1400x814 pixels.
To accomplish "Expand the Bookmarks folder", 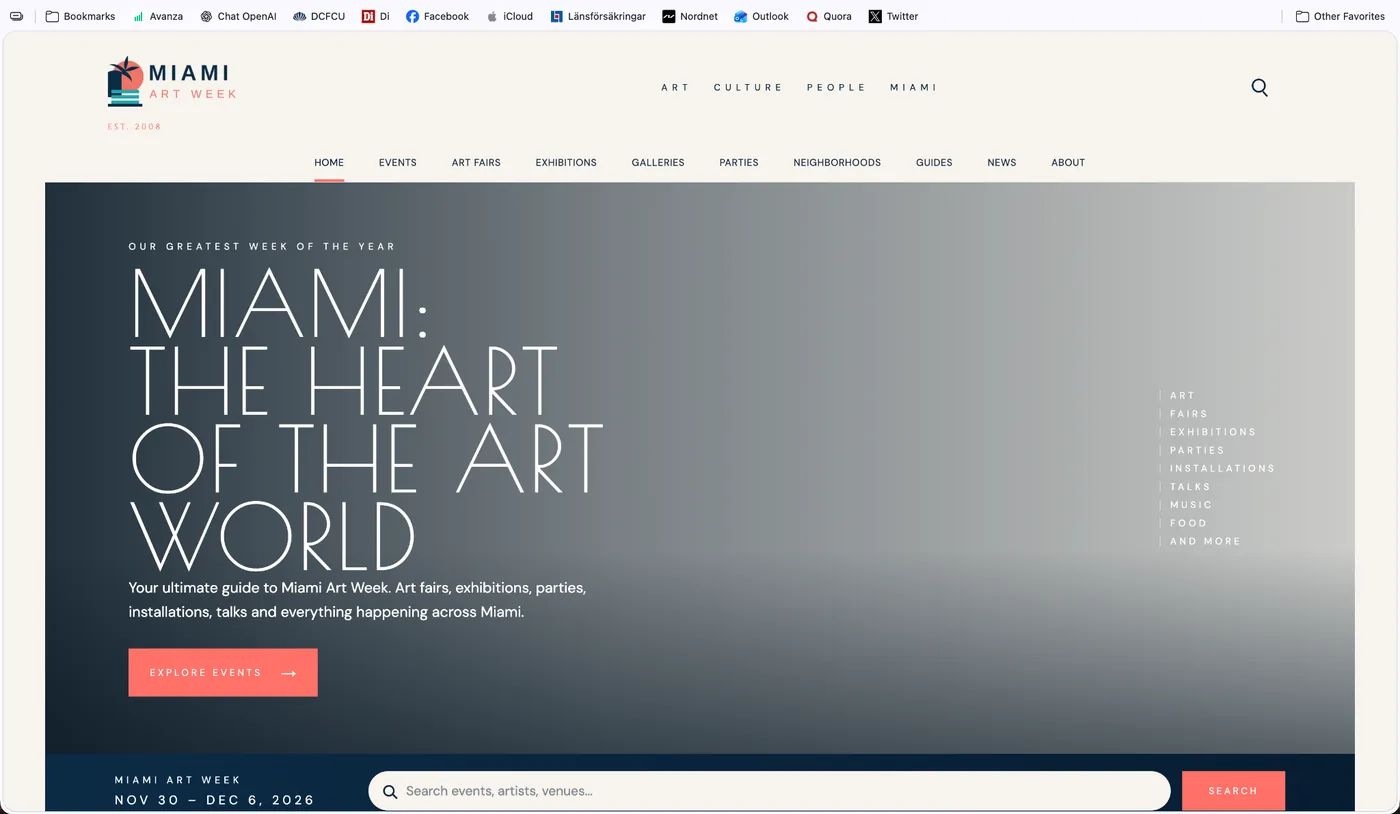I will pyautogui.click(x=80, y=16).
